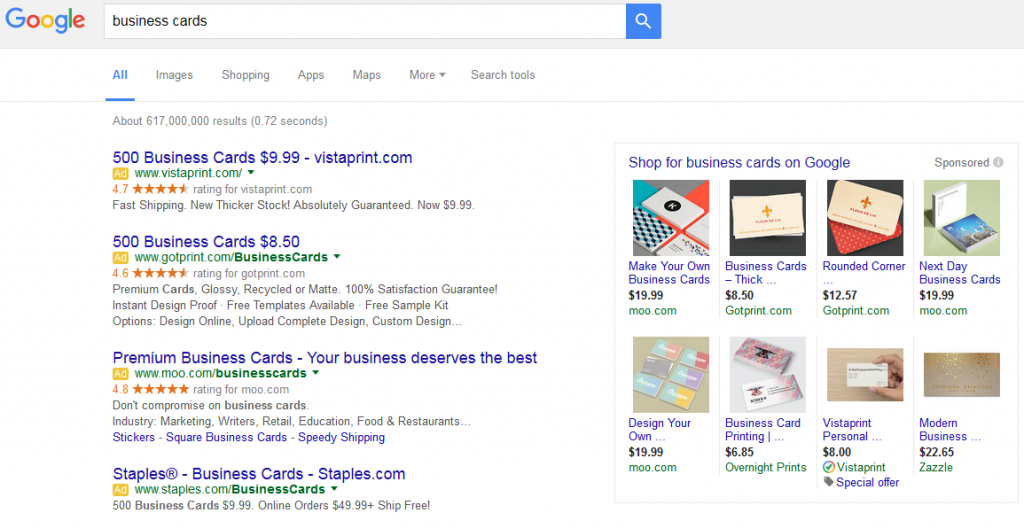The image size is (1024, 529).
Task: Open 'Staples® - Business Cards' ad link
Action: 259,474
